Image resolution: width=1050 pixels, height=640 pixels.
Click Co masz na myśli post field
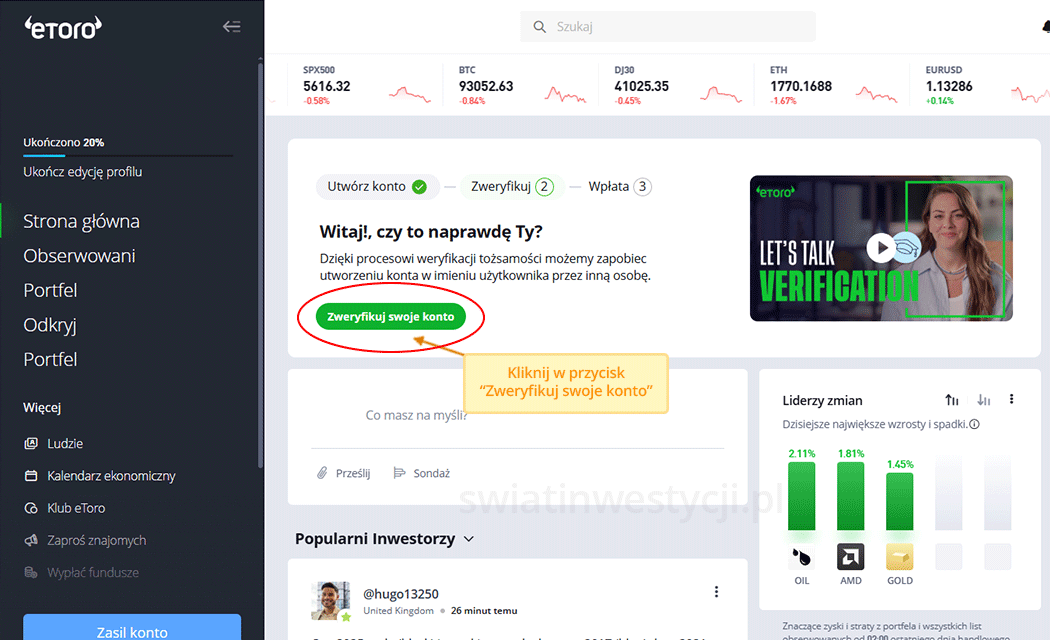click(x=417, y=415)
